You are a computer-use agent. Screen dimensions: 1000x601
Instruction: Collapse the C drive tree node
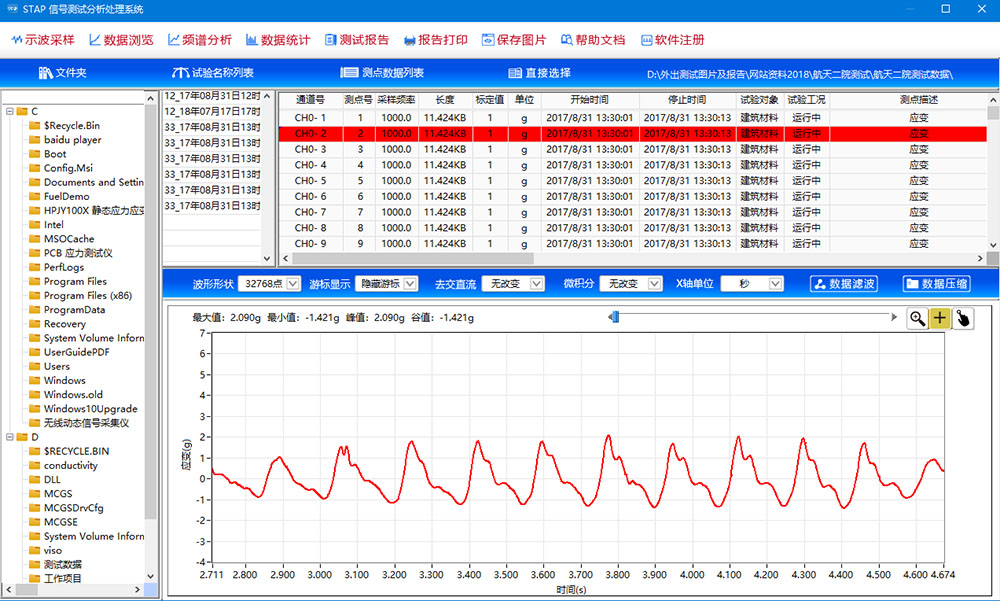(10, 111)
